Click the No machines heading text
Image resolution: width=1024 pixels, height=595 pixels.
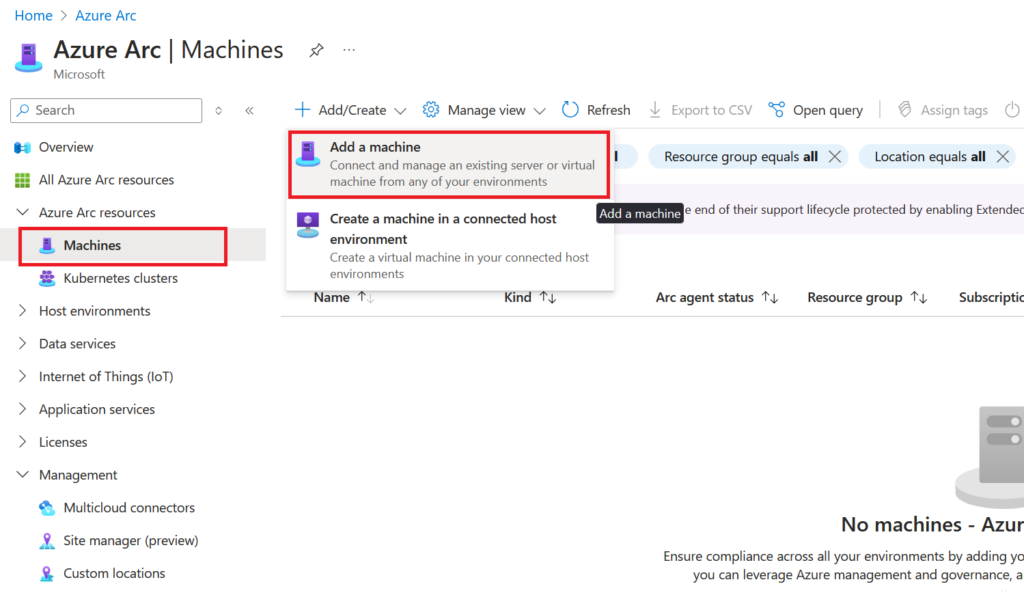933,524
